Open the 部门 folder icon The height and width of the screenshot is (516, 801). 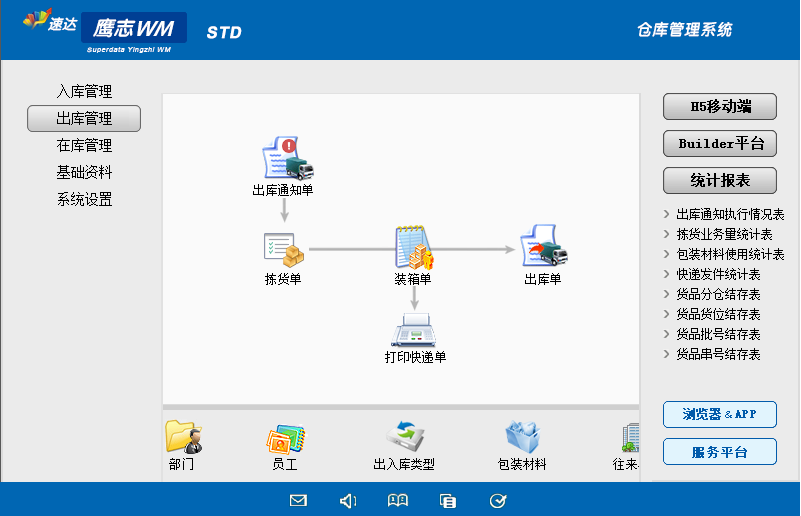pos(184,437)
